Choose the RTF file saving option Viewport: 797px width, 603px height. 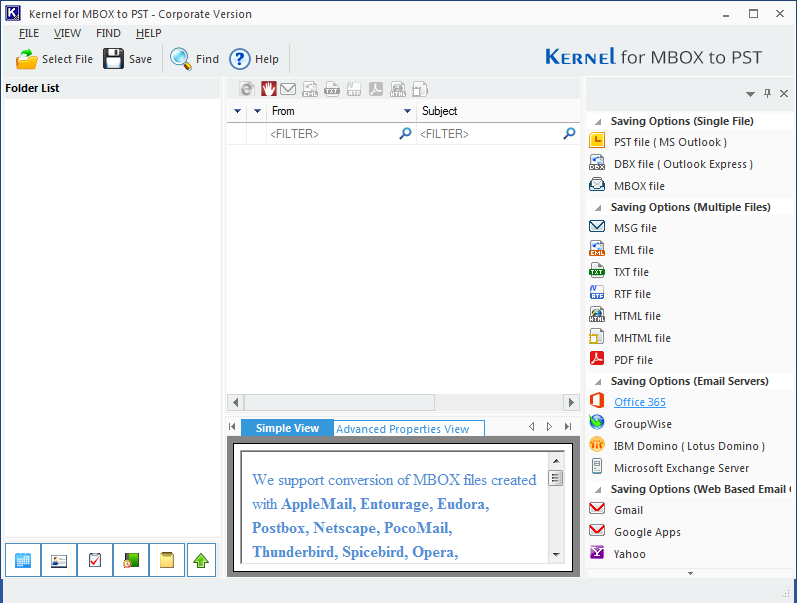pyautogui.click(x=632, y=293)
